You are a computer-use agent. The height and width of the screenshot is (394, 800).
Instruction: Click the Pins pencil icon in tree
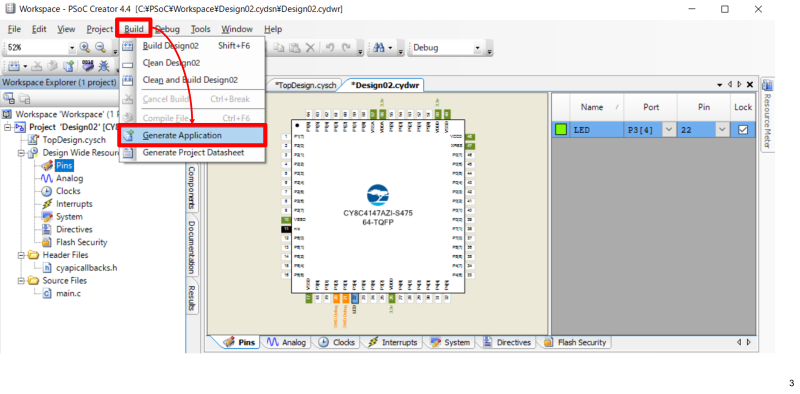coord(47,165)
